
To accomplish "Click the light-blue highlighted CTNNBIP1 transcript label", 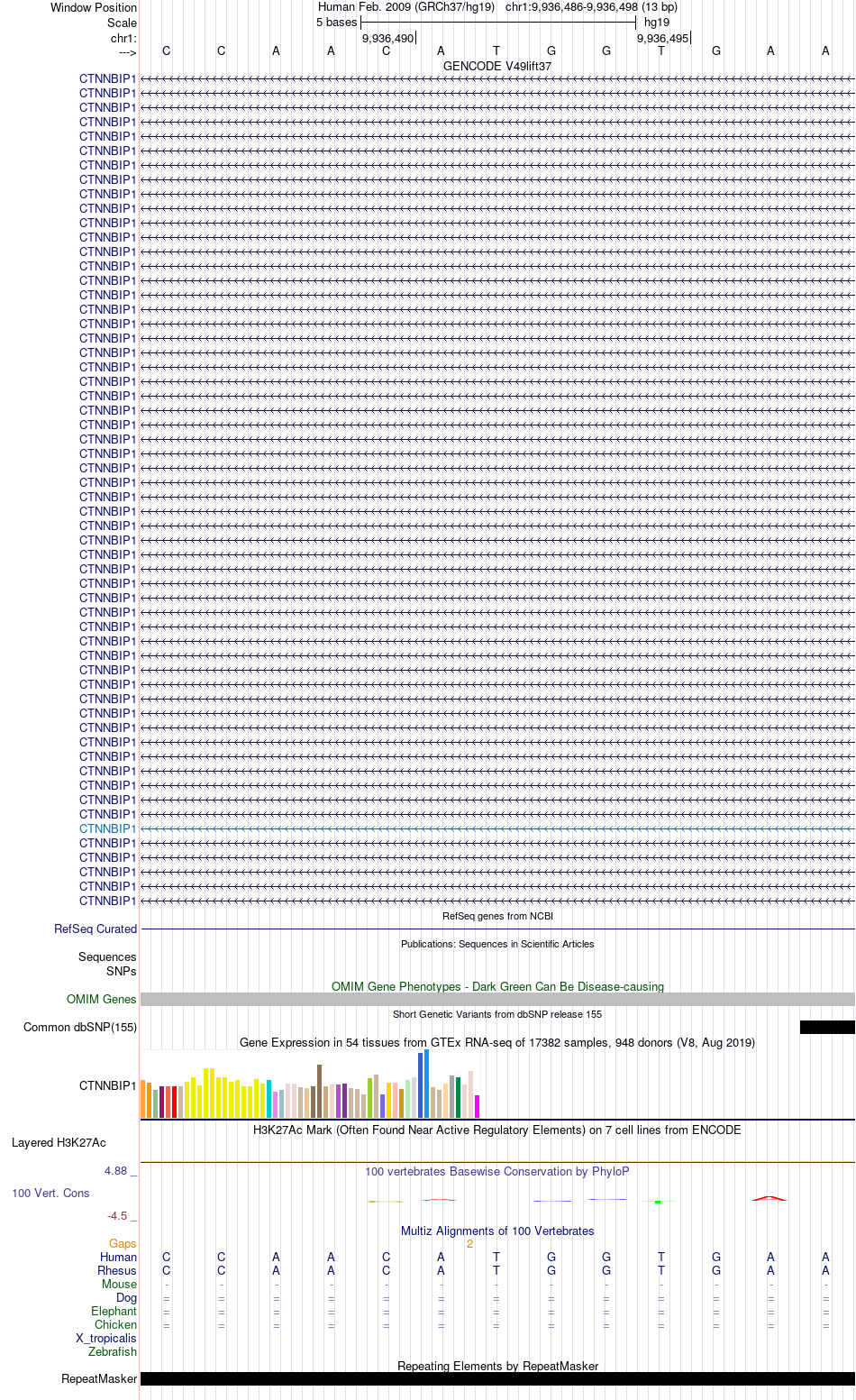I will 108,828.
